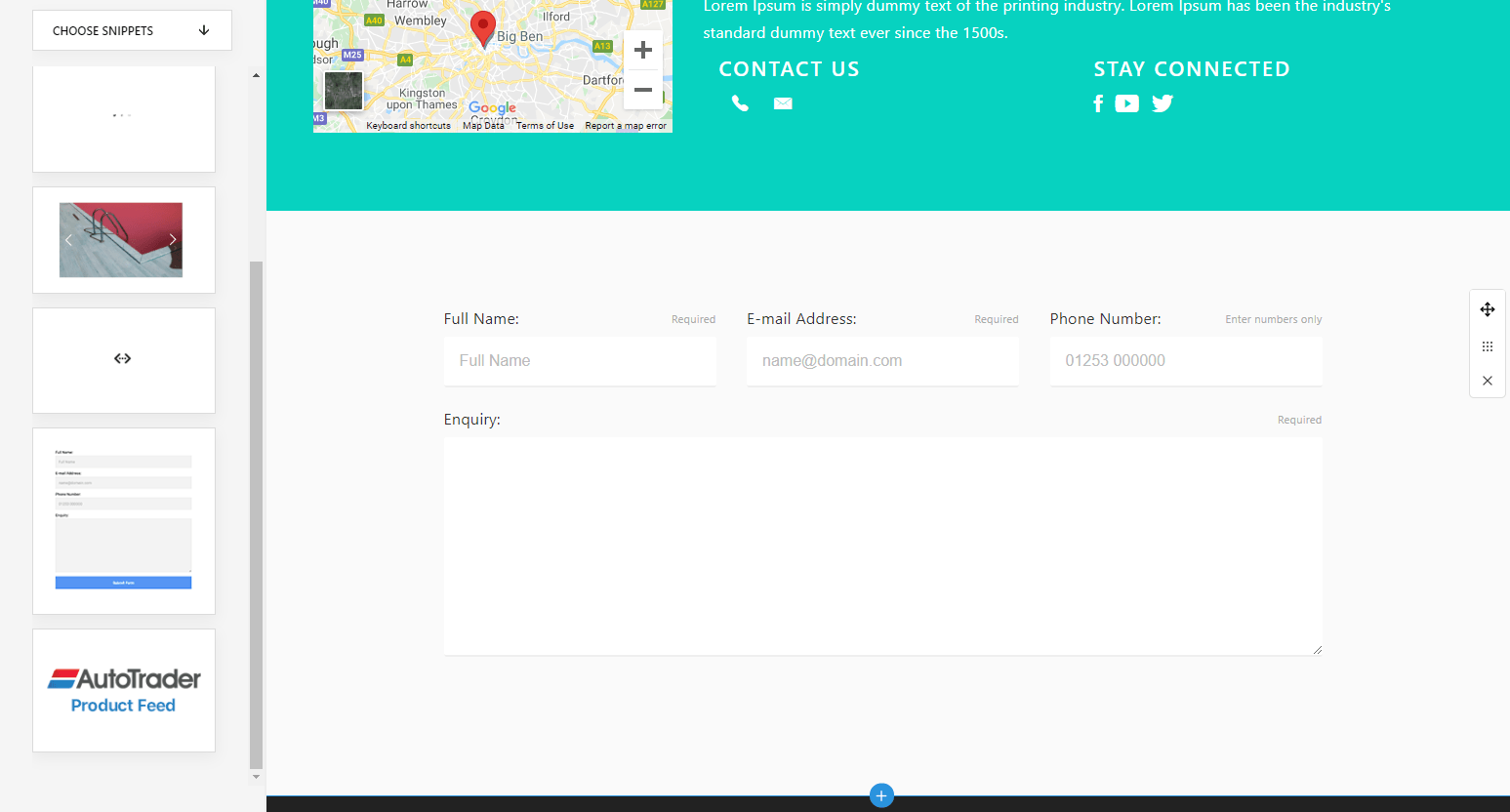Select the code embed snippet thumbnail
The width and height of the screenshot is (1510, 812).
(124, 360)
